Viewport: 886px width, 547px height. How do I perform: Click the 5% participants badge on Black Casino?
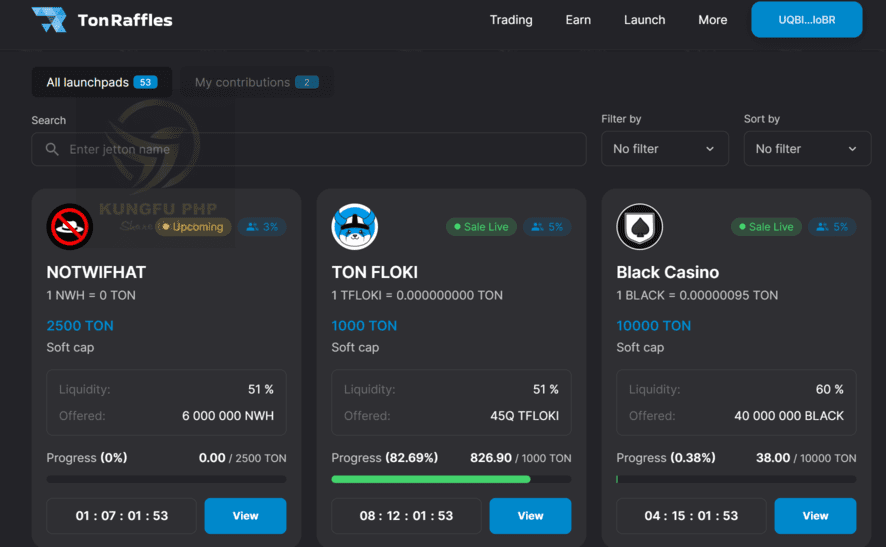pos(832,227)
